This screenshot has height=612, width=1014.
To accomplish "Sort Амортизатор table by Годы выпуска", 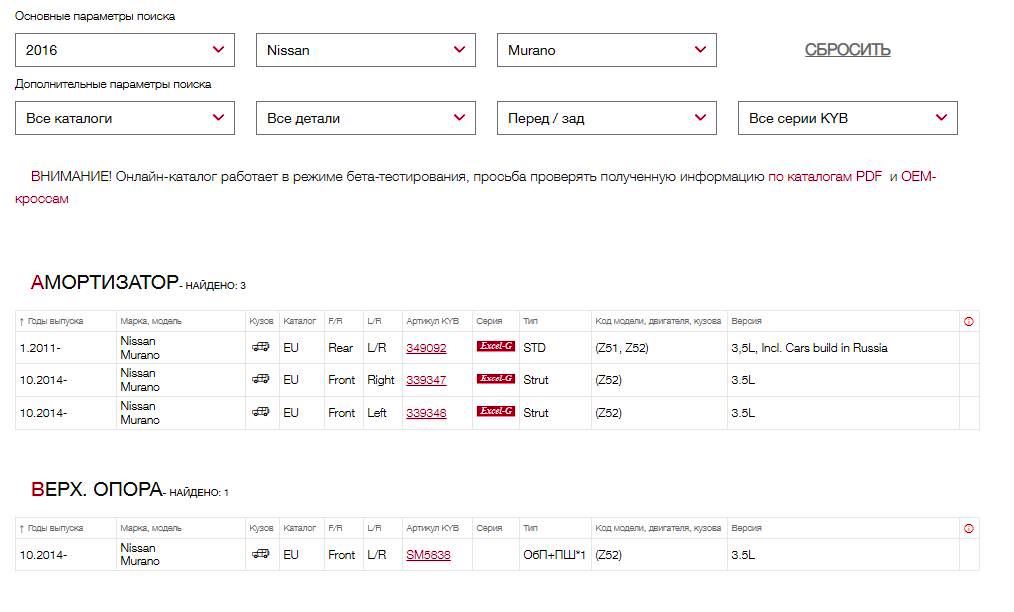I will [x=52, y=322].
